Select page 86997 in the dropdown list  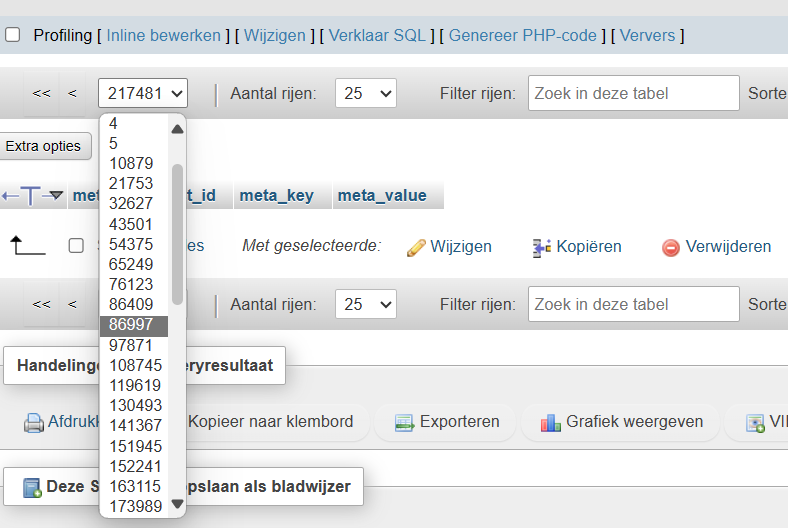[x=133, y=326]
